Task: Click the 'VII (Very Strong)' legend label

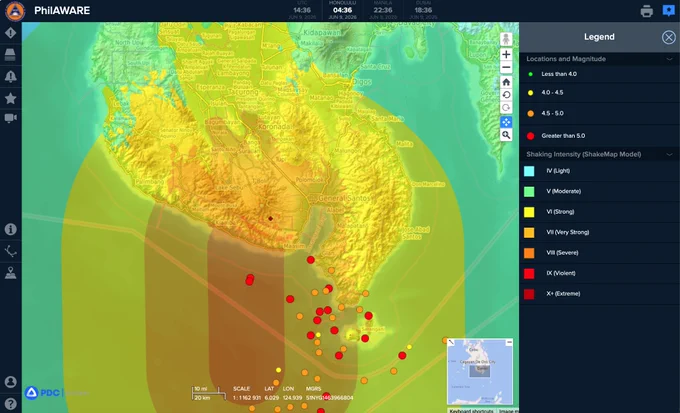Action: click(x=568, y=232)
